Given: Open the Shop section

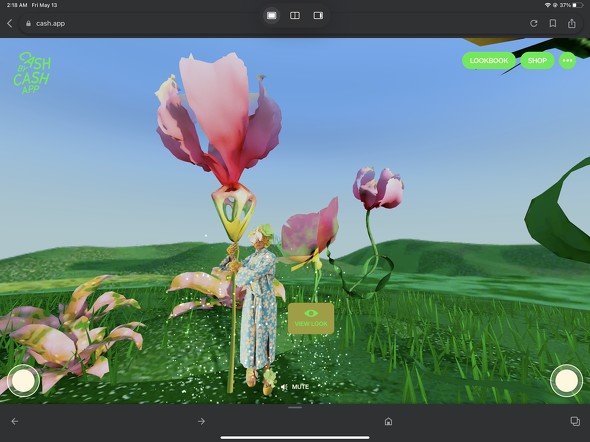Looking at the screenshot, I should [x=537, y=61].
